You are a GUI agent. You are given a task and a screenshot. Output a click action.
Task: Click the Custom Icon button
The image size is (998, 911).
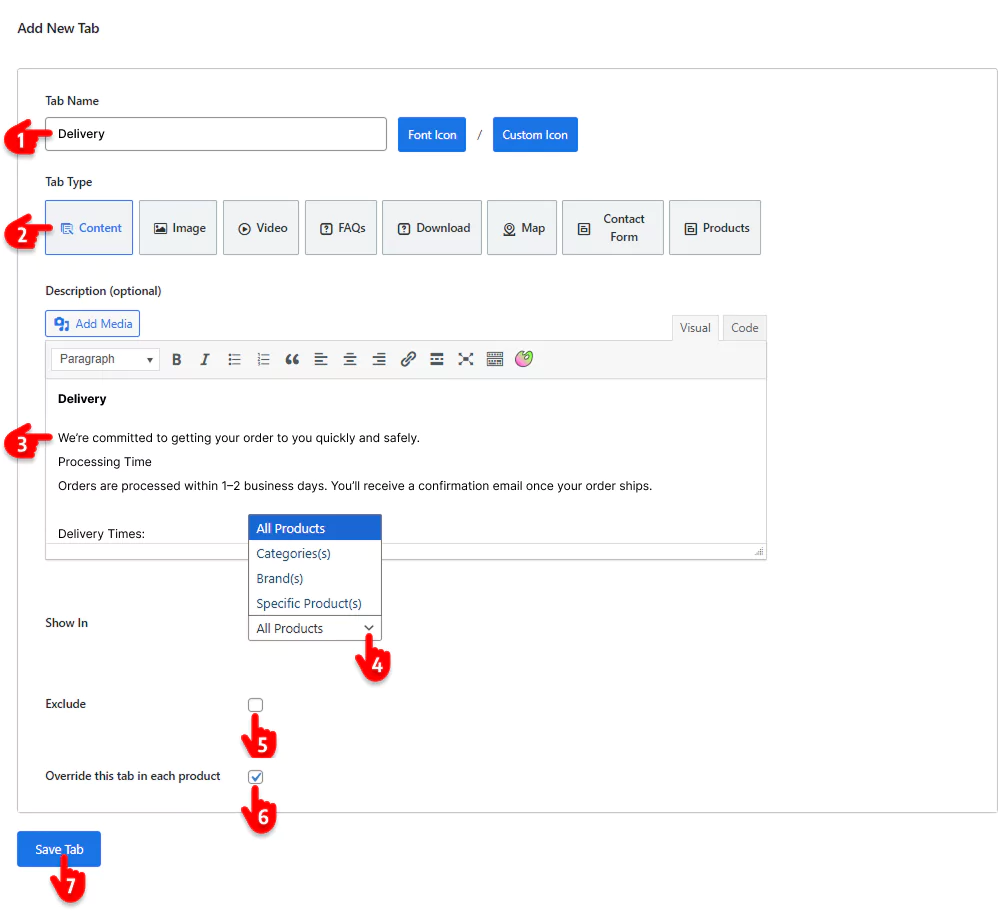tap(535, 134)
